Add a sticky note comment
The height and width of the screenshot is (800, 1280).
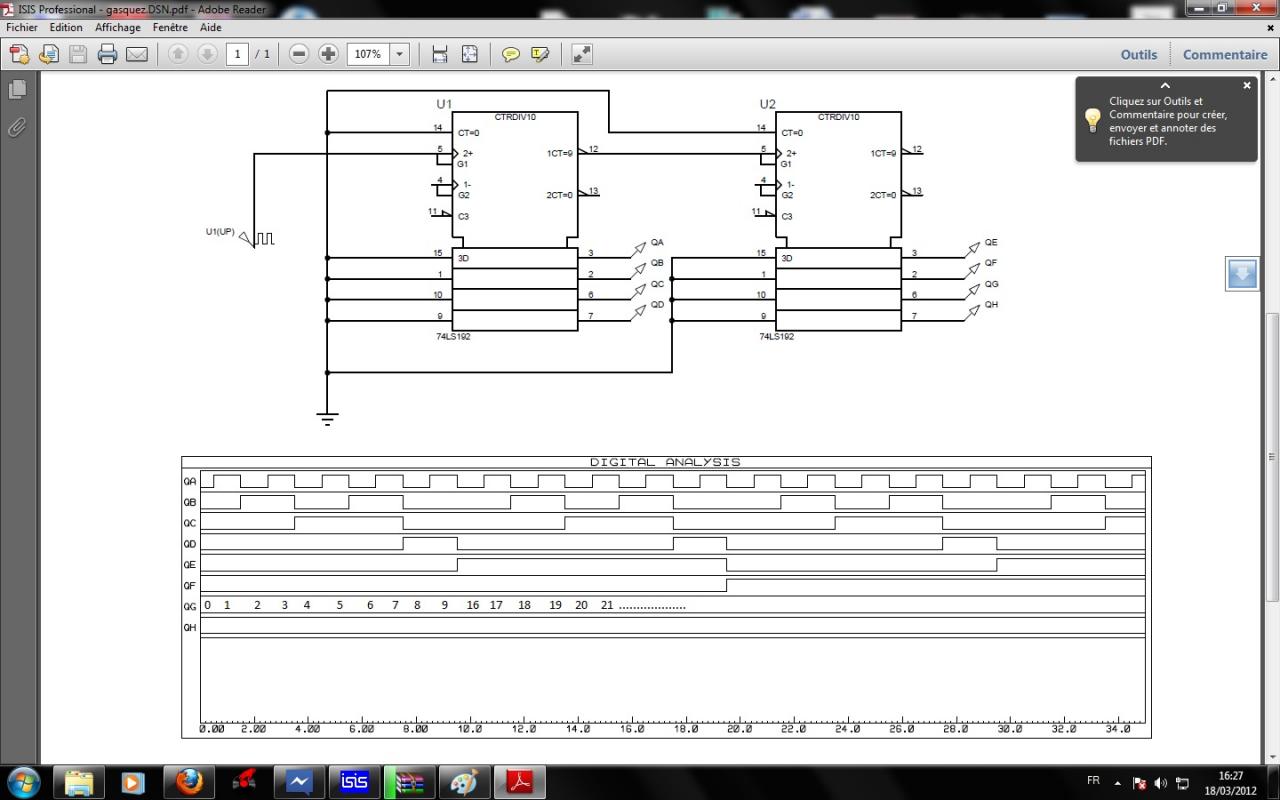point(511,54)
